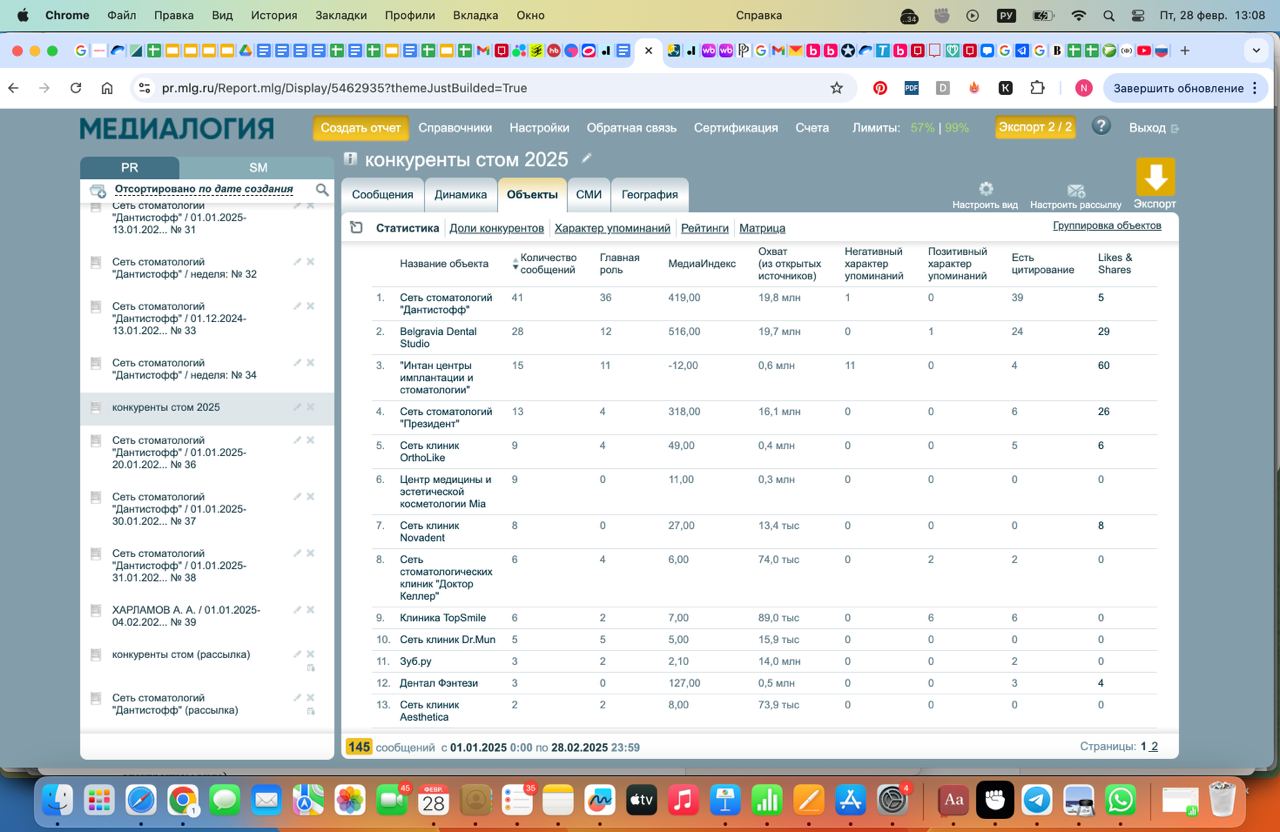
Task: Click the refresh icon left of Статистика
Action: click(356, 228)
